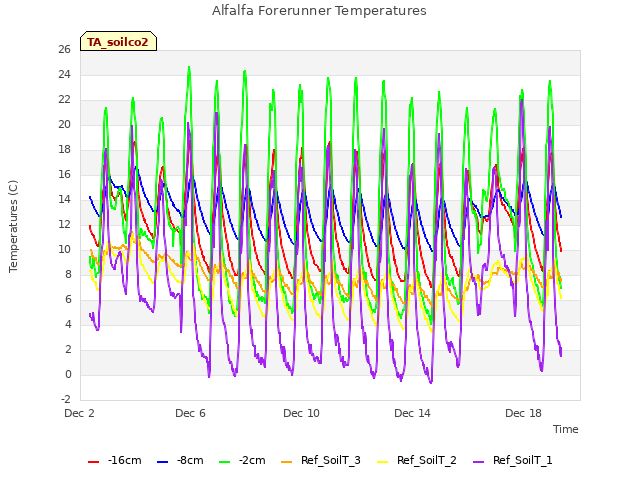The image size is (640, 480).
Task: Click the 24 y-axis tick label
Action: 64,74
